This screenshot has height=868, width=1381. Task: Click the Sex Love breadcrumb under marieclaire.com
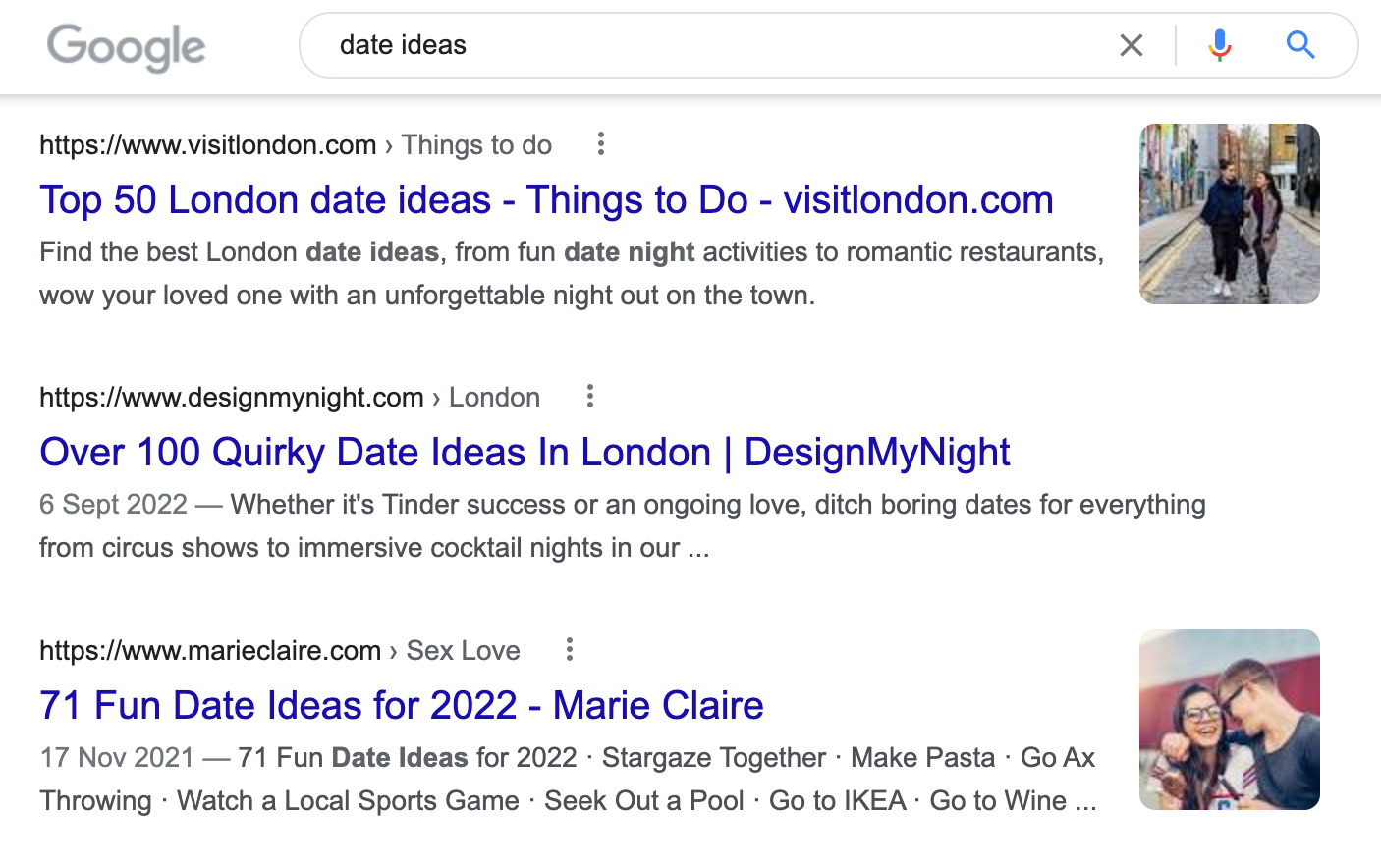[463, 650]
